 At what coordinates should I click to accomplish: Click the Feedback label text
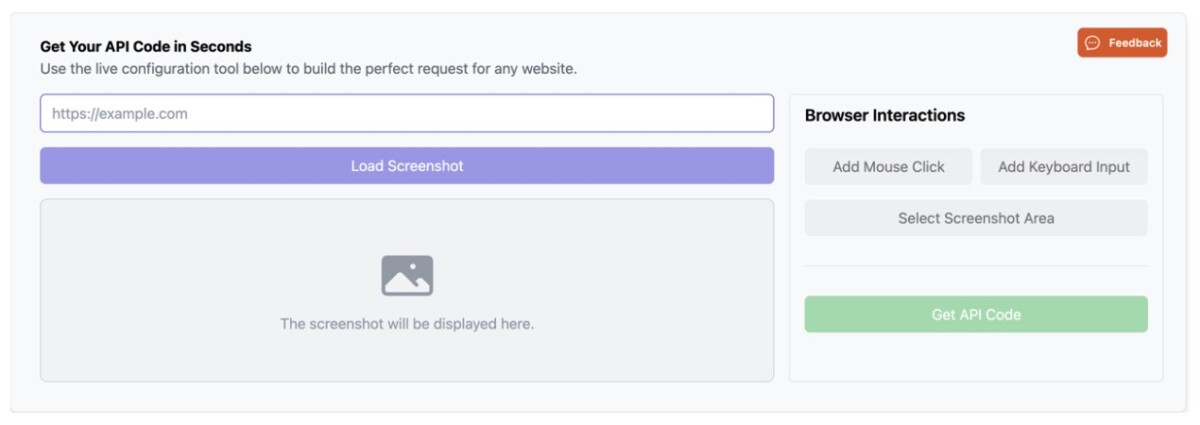point(1134,43)
